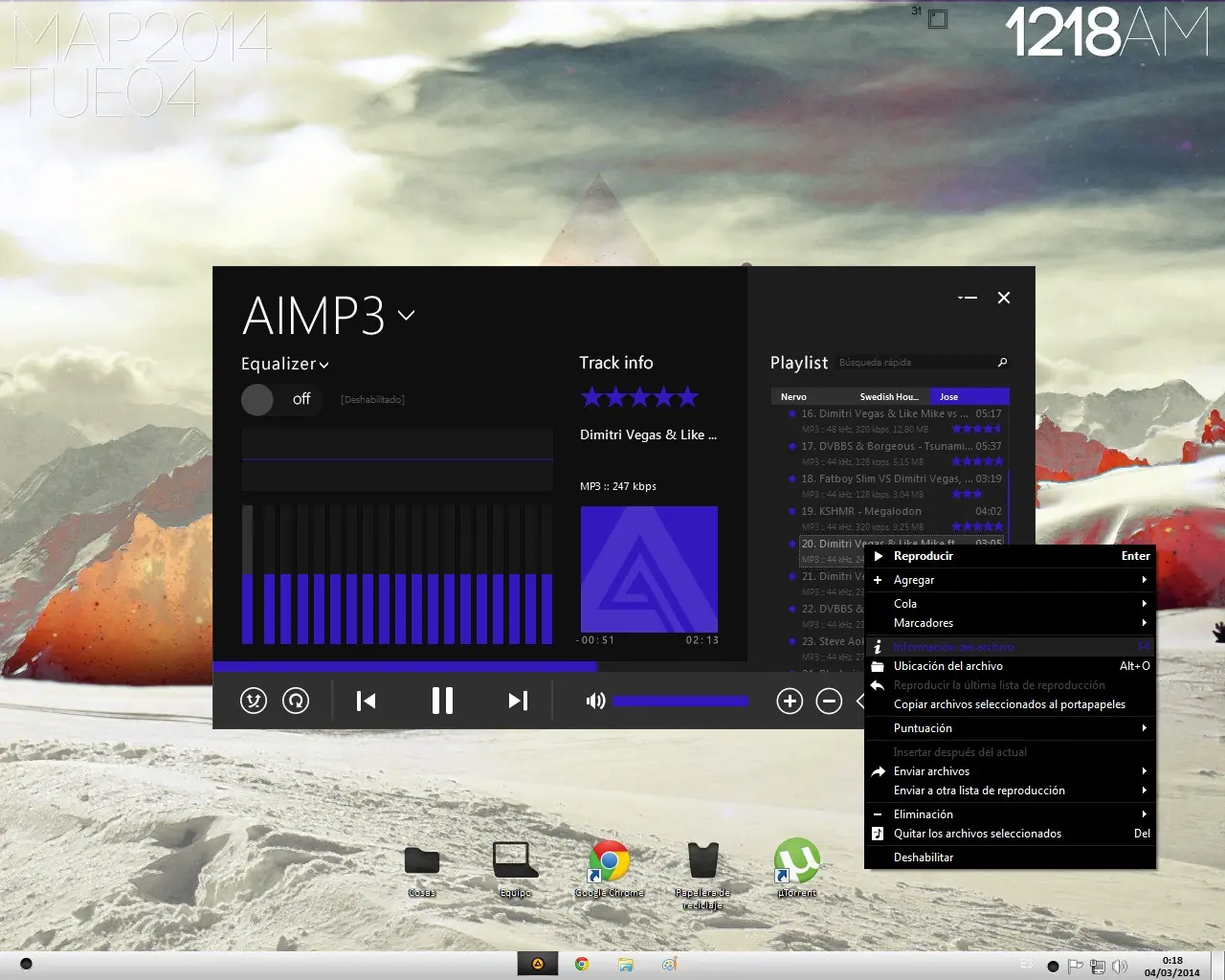Screen dimensions: 1225x980
Task: Expand the Equalizer dropdown chevron
Action: tap(323, 365)
